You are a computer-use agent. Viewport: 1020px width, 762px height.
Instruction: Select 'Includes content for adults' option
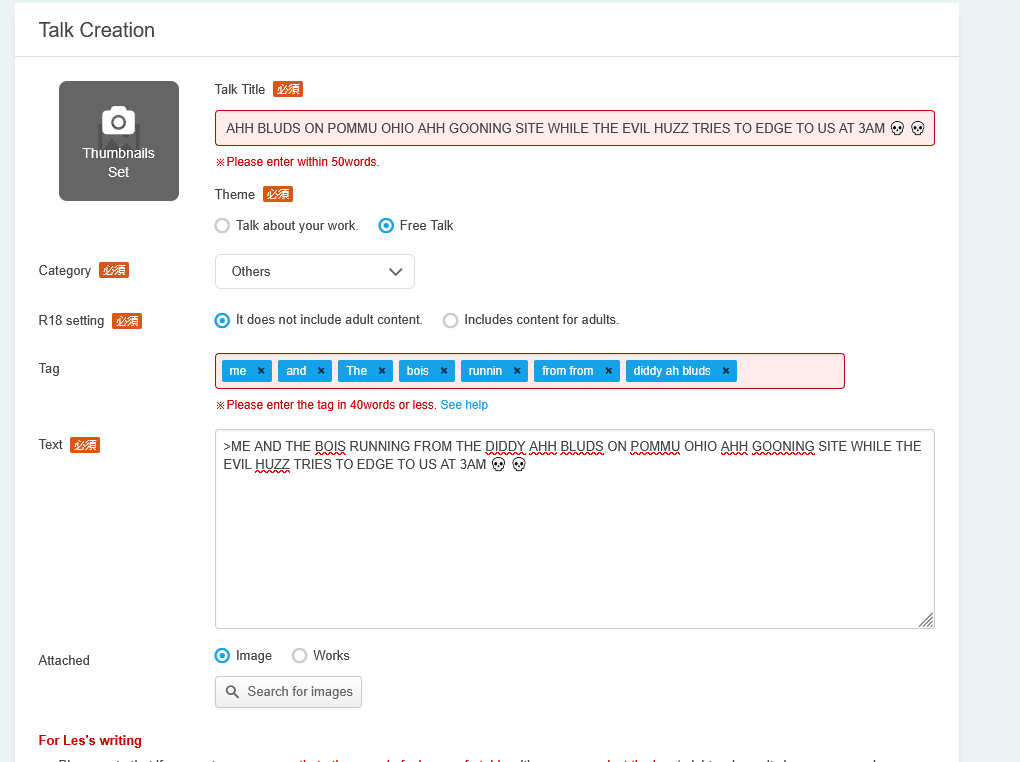pyautogui.click(x=451, y=320)
